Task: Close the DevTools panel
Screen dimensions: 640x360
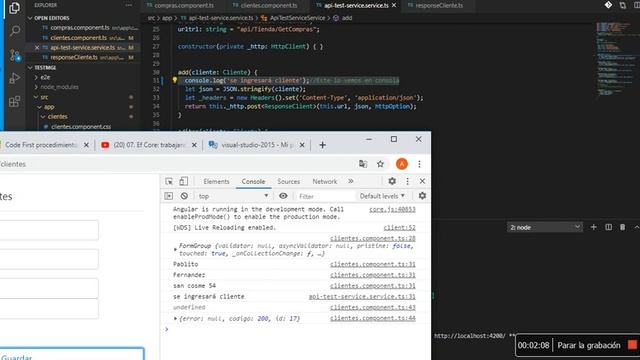Action: [x=422, y=181]
